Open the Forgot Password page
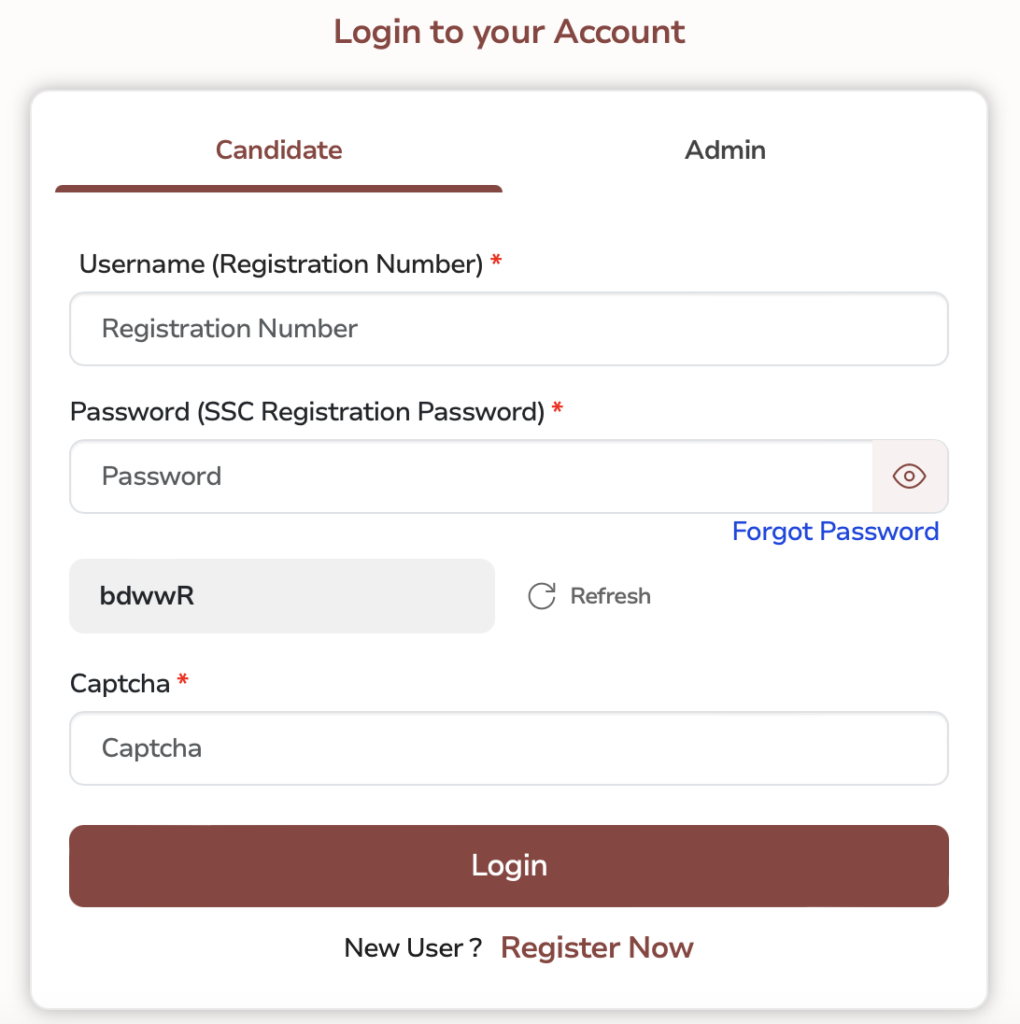1020x1024 pixels. point(836,531)
